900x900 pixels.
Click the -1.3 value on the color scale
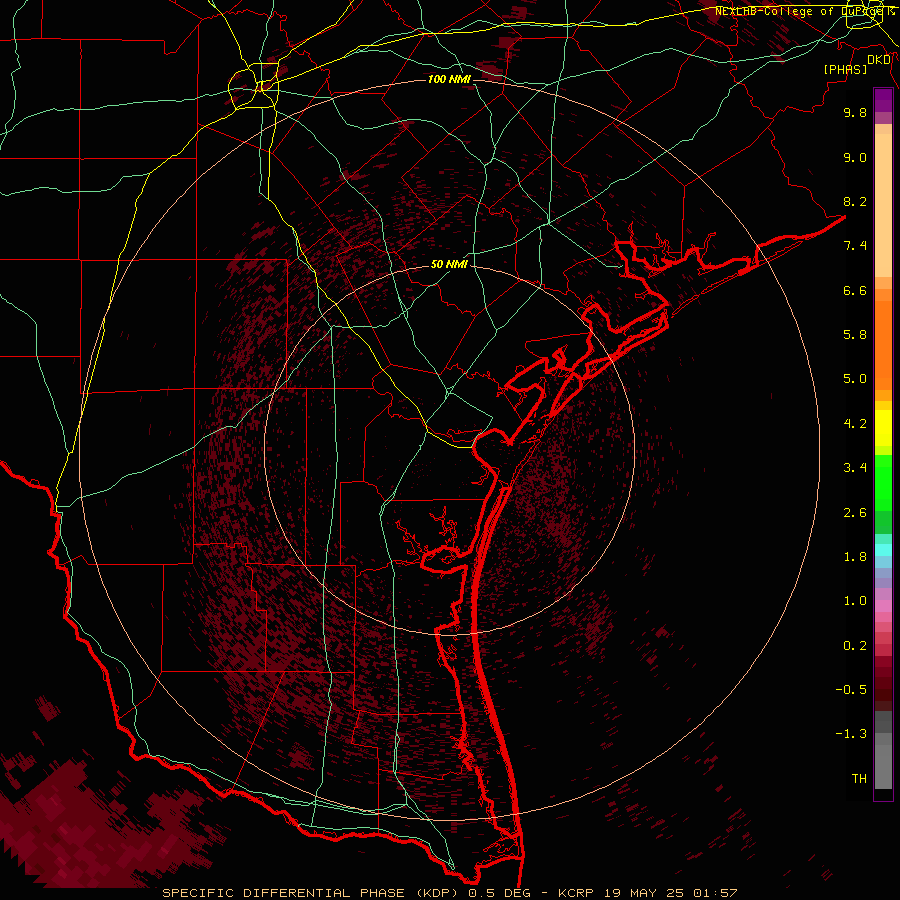tap(851, 734)
